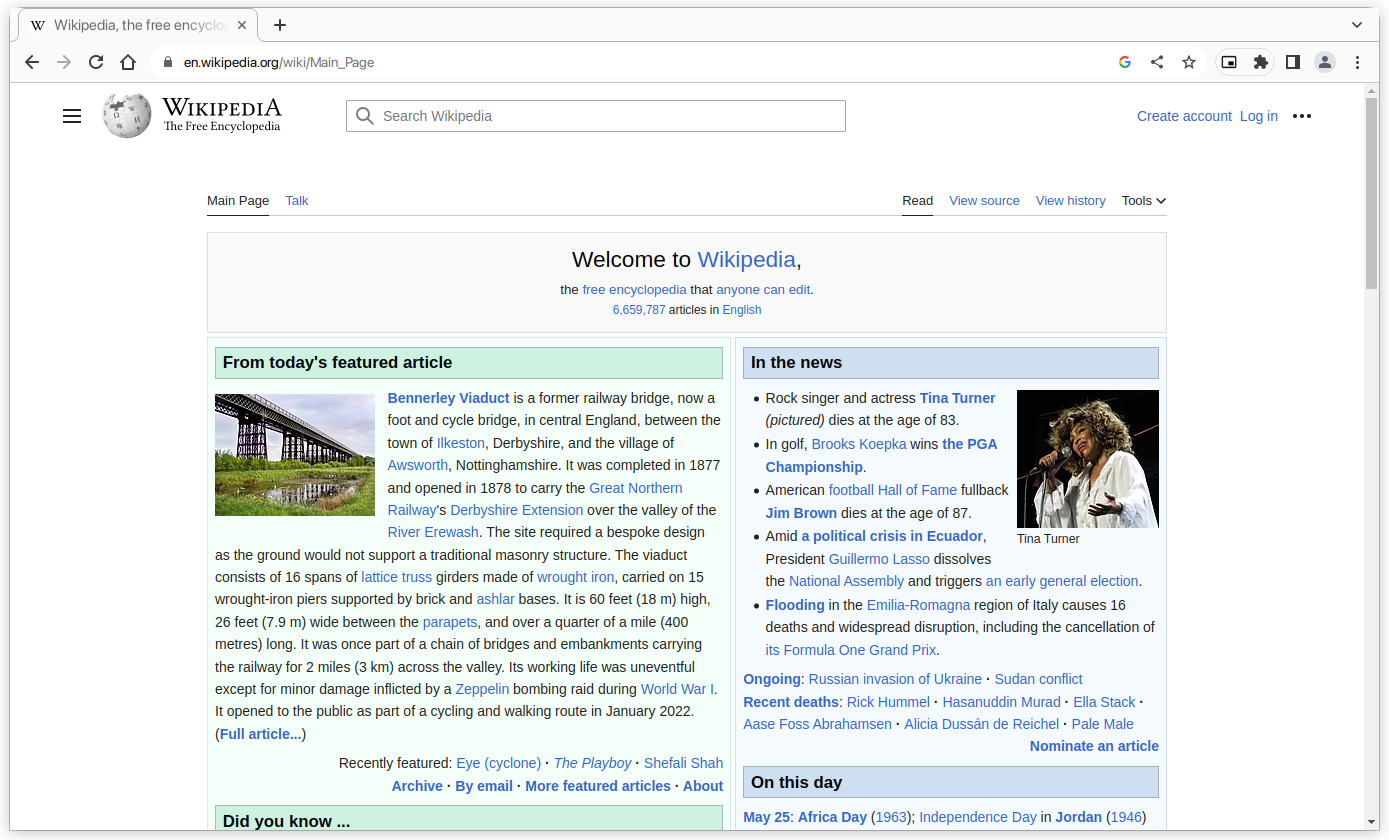Close the Wikipedia browser tab
The image size is (1389, 840).
coord(242,25)
